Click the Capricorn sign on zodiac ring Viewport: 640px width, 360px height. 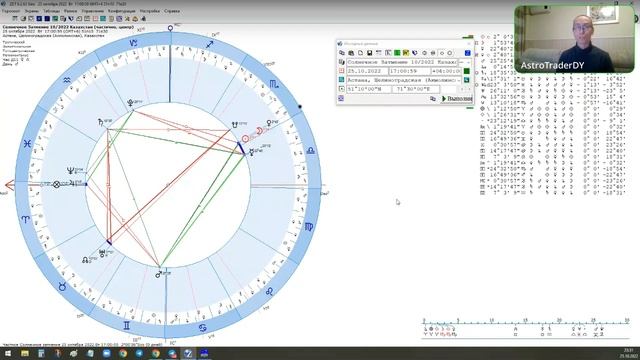[133, 43]
